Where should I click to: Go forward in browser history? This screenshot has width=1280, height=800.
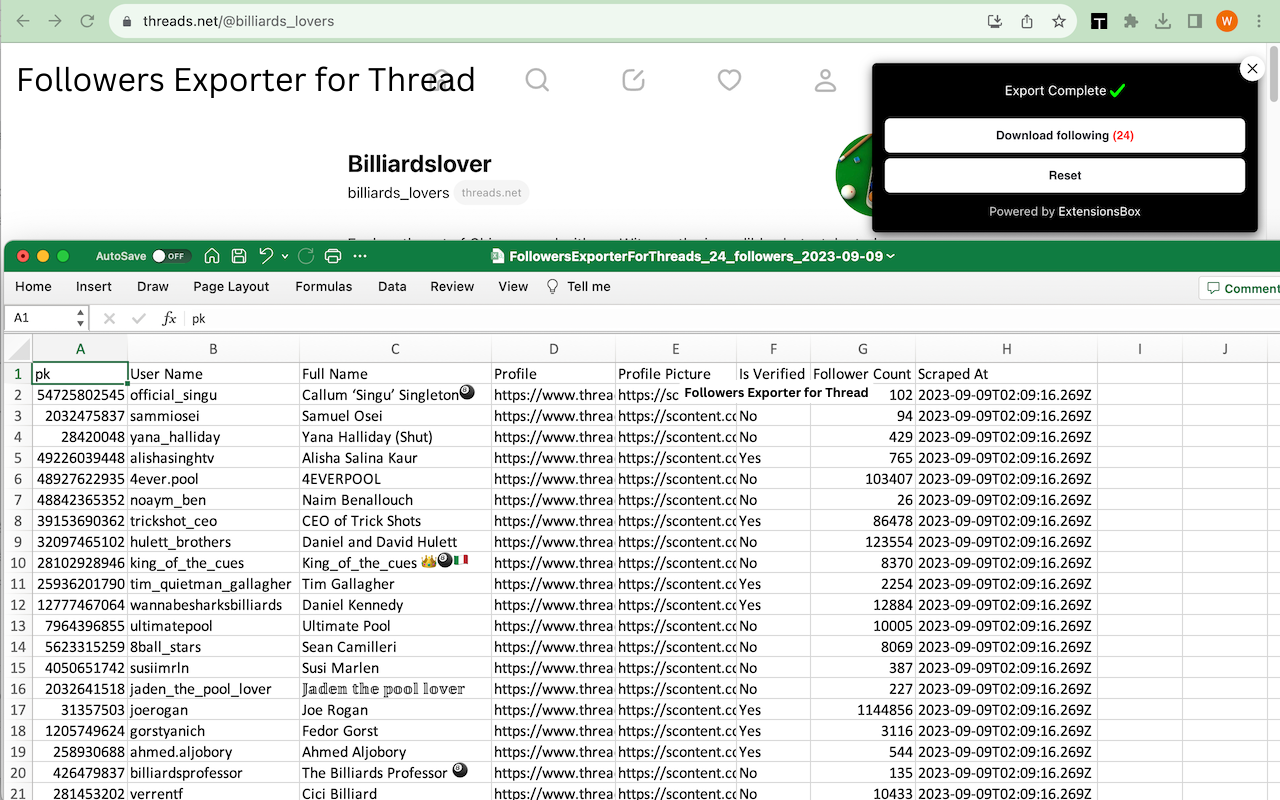point(55,21)
